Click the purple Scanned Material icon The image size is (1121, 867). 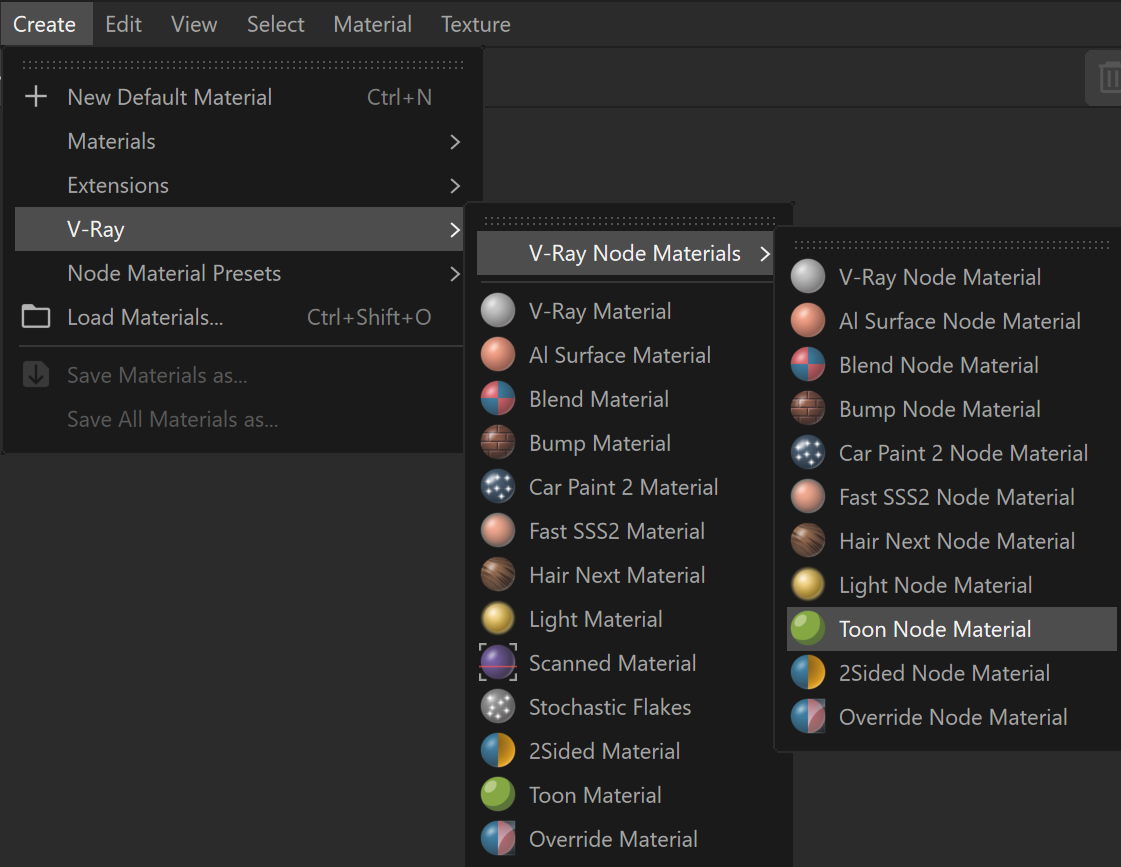(x=498, y=663)
